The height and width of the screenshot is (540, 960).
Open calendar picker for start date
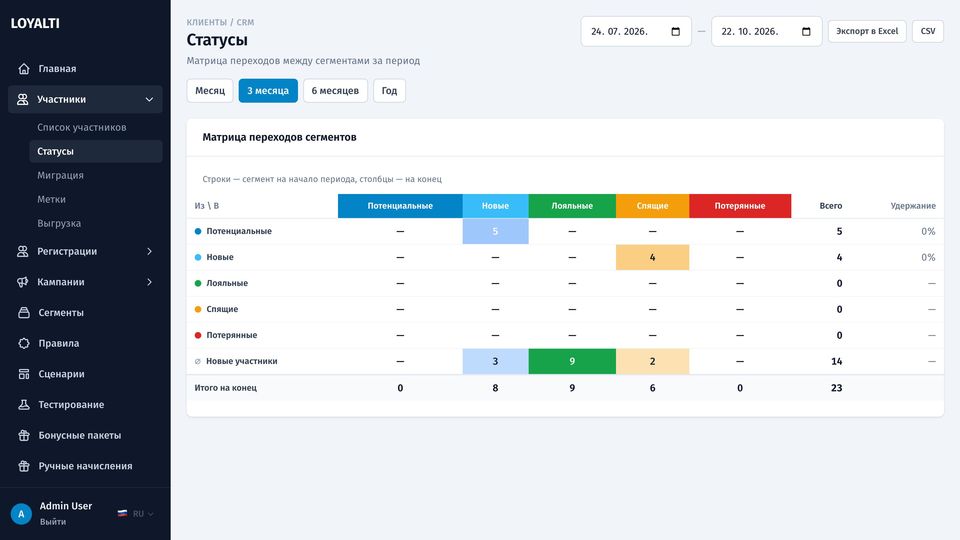pyautogui.click(x=675, y=31)
